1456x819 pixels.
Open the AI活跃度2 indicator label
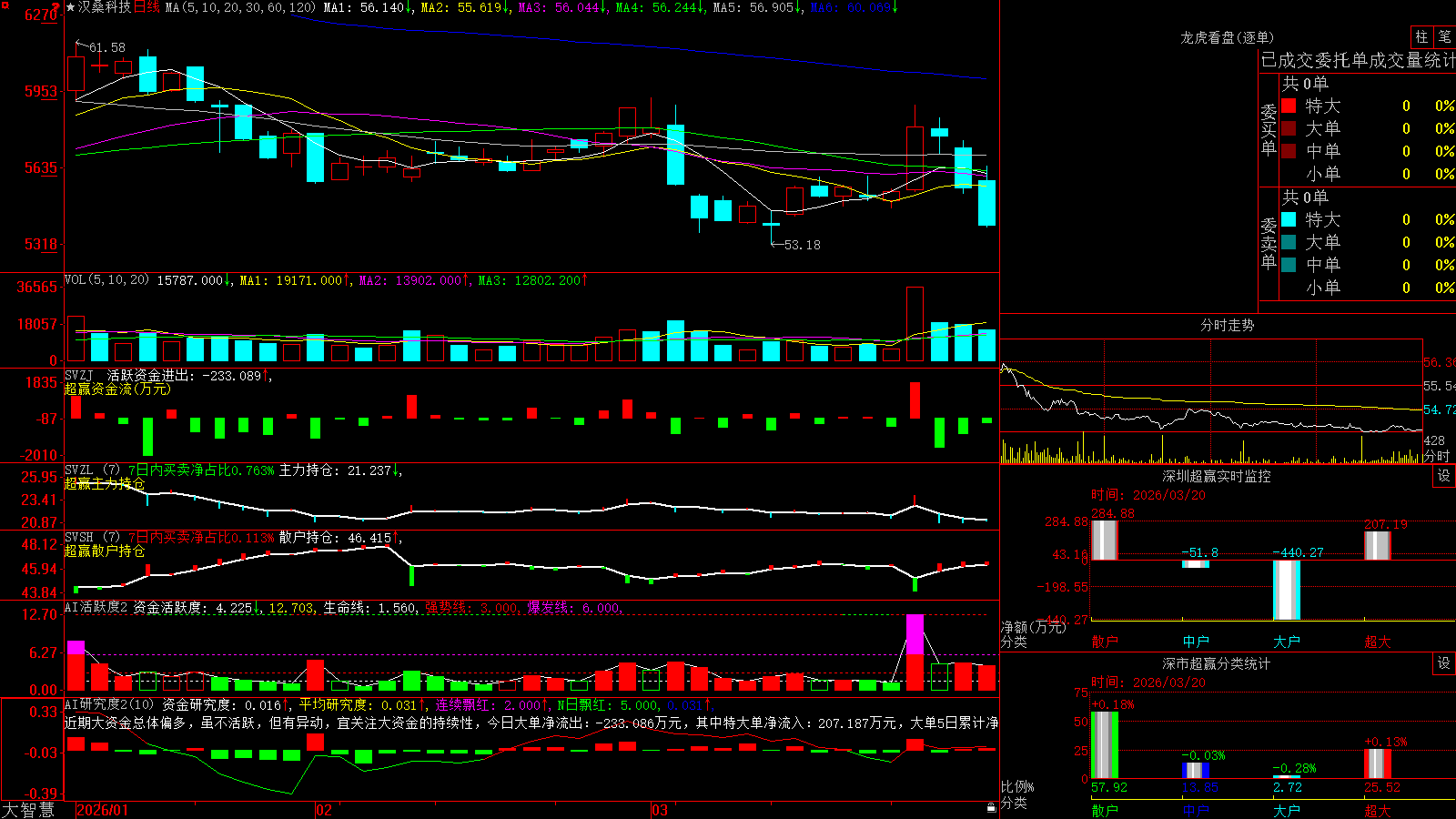tap(96, 607)
